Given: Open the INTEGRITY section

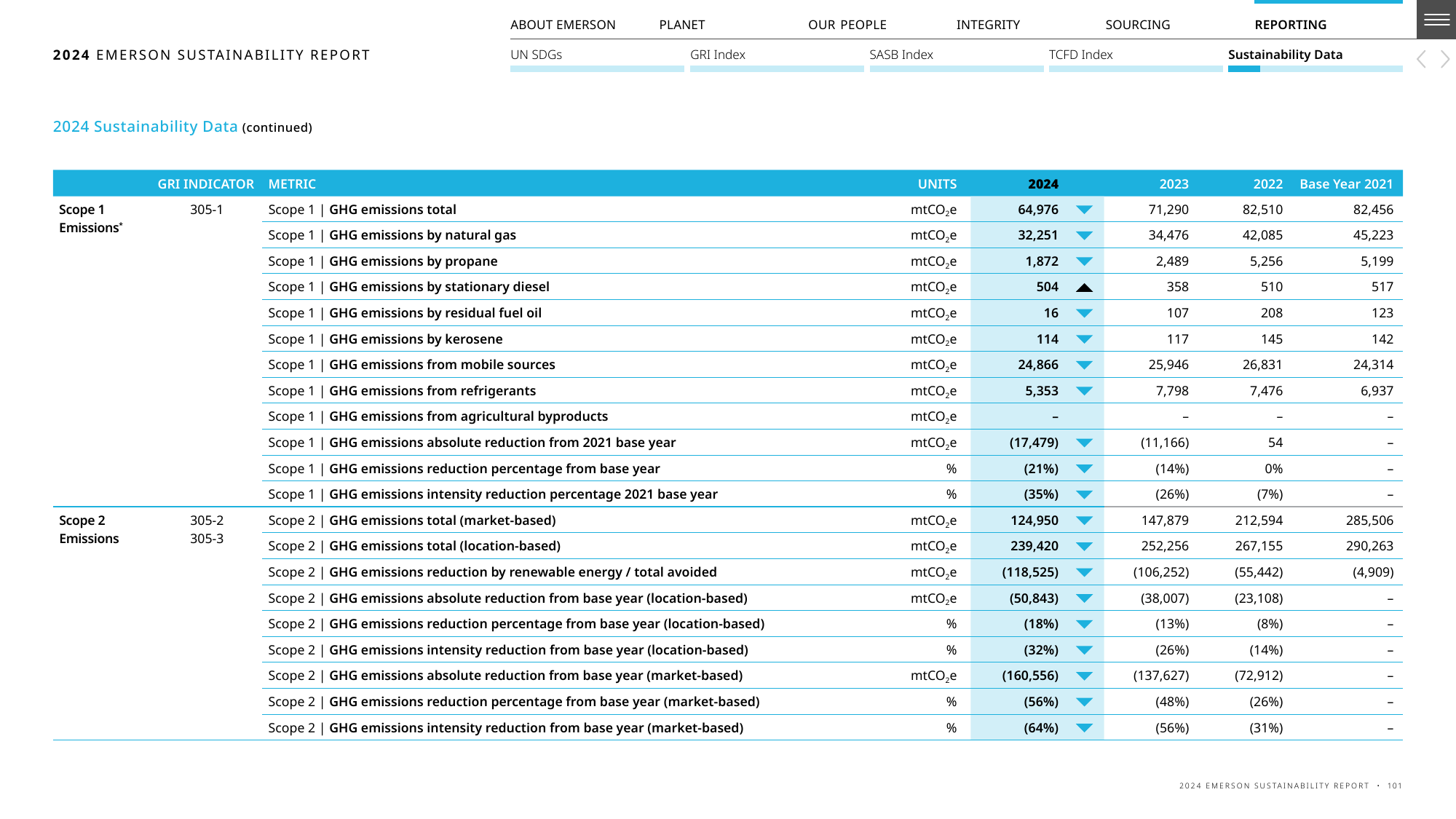Looking at the screenshot, I should click(x=988, y=25).
